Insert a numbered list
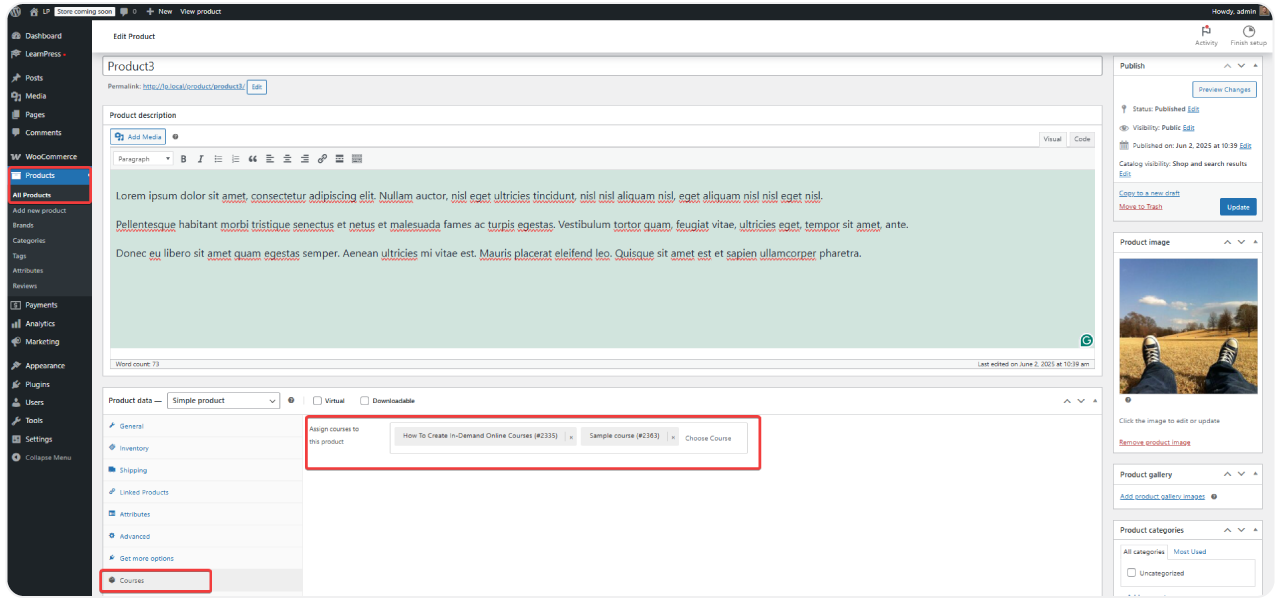Viewport: 1280px width, 600px height. pyautogui.click(x=235, y=158)
